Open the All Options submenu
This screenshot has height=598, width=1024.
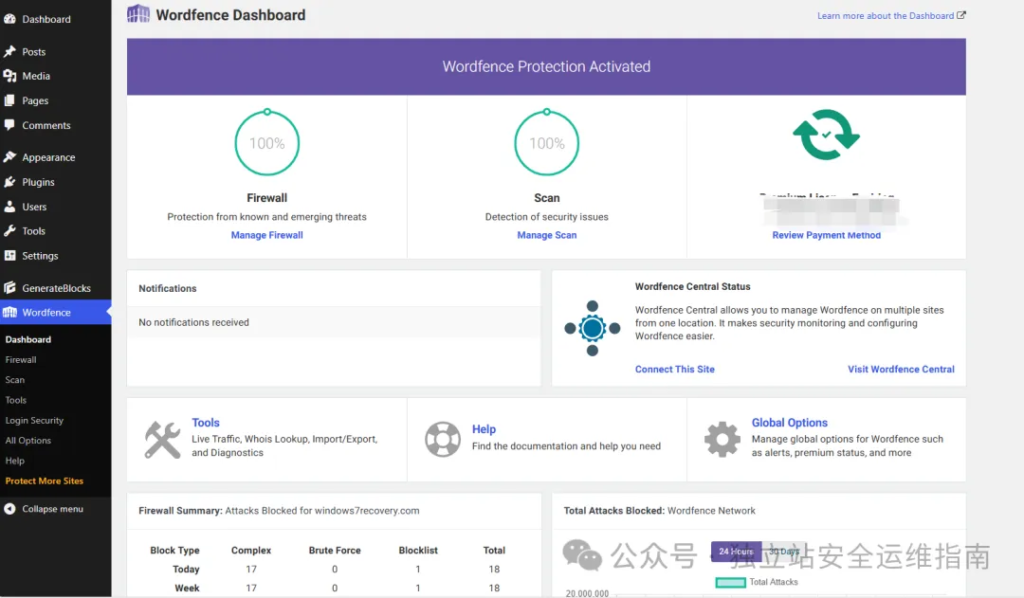[28, 441]
